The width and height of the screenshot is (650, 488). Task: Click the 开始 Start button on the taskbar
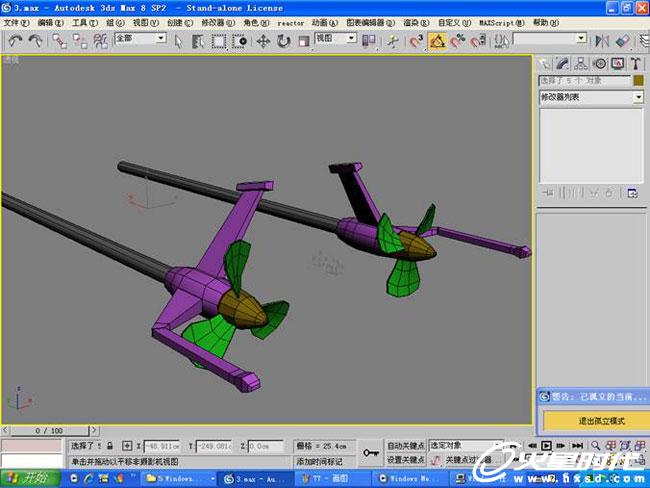point(30,478)
